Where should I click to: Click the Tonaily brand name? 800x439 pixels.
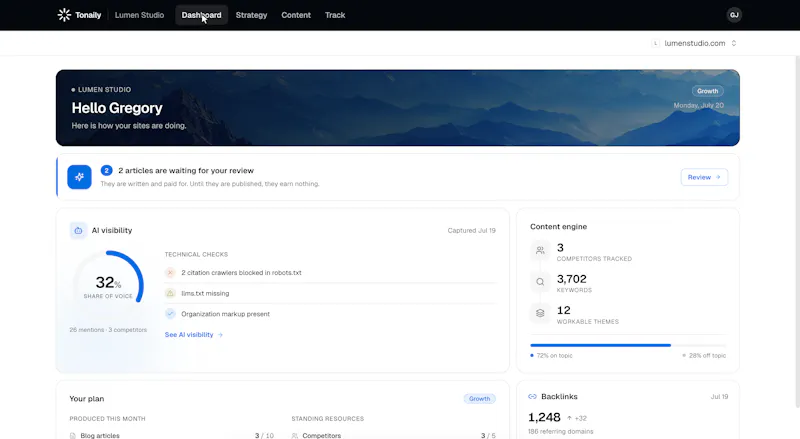88,15
